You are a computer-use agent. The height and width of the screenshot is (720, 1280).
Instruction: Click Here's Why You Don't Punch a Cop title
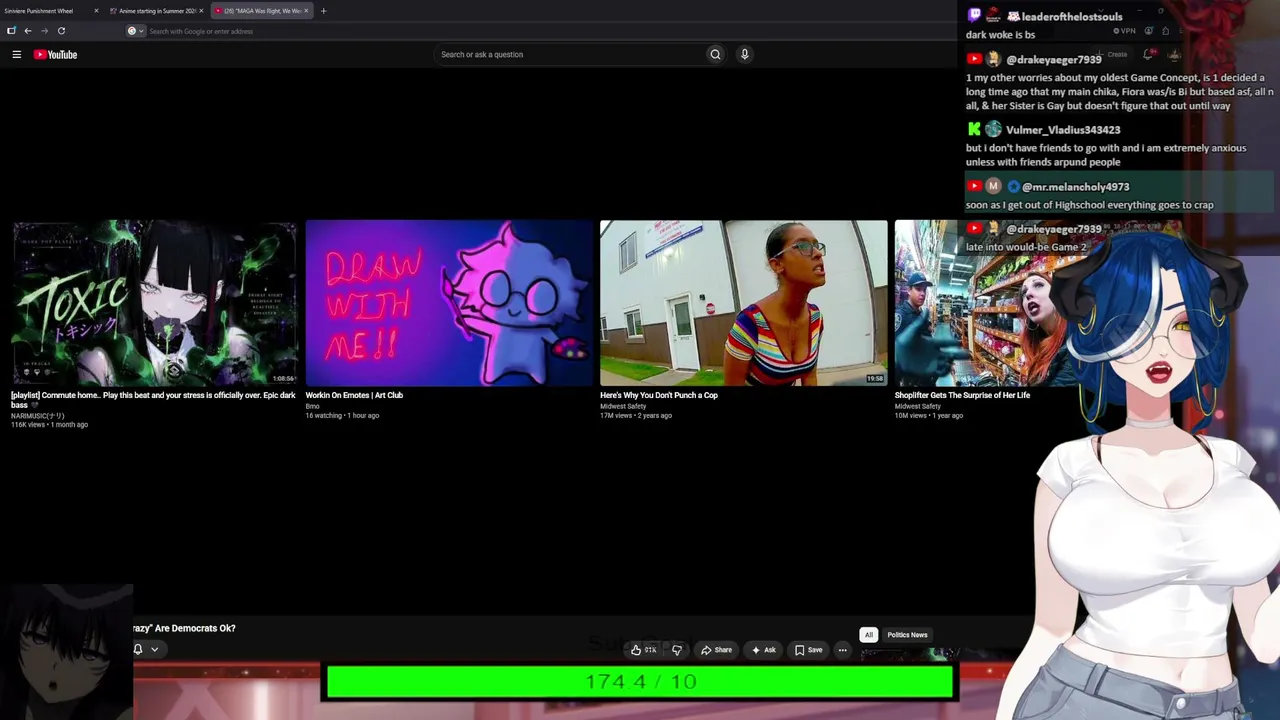pos(659,395)
